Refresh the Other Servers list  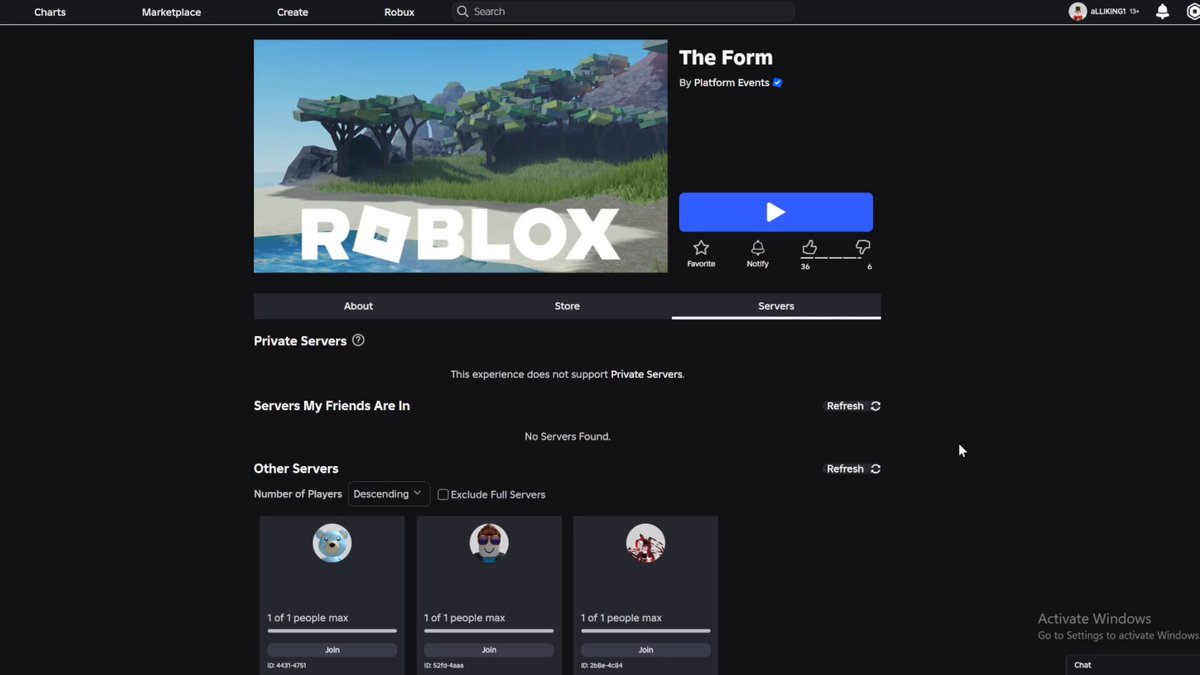(x=853, y=469)
